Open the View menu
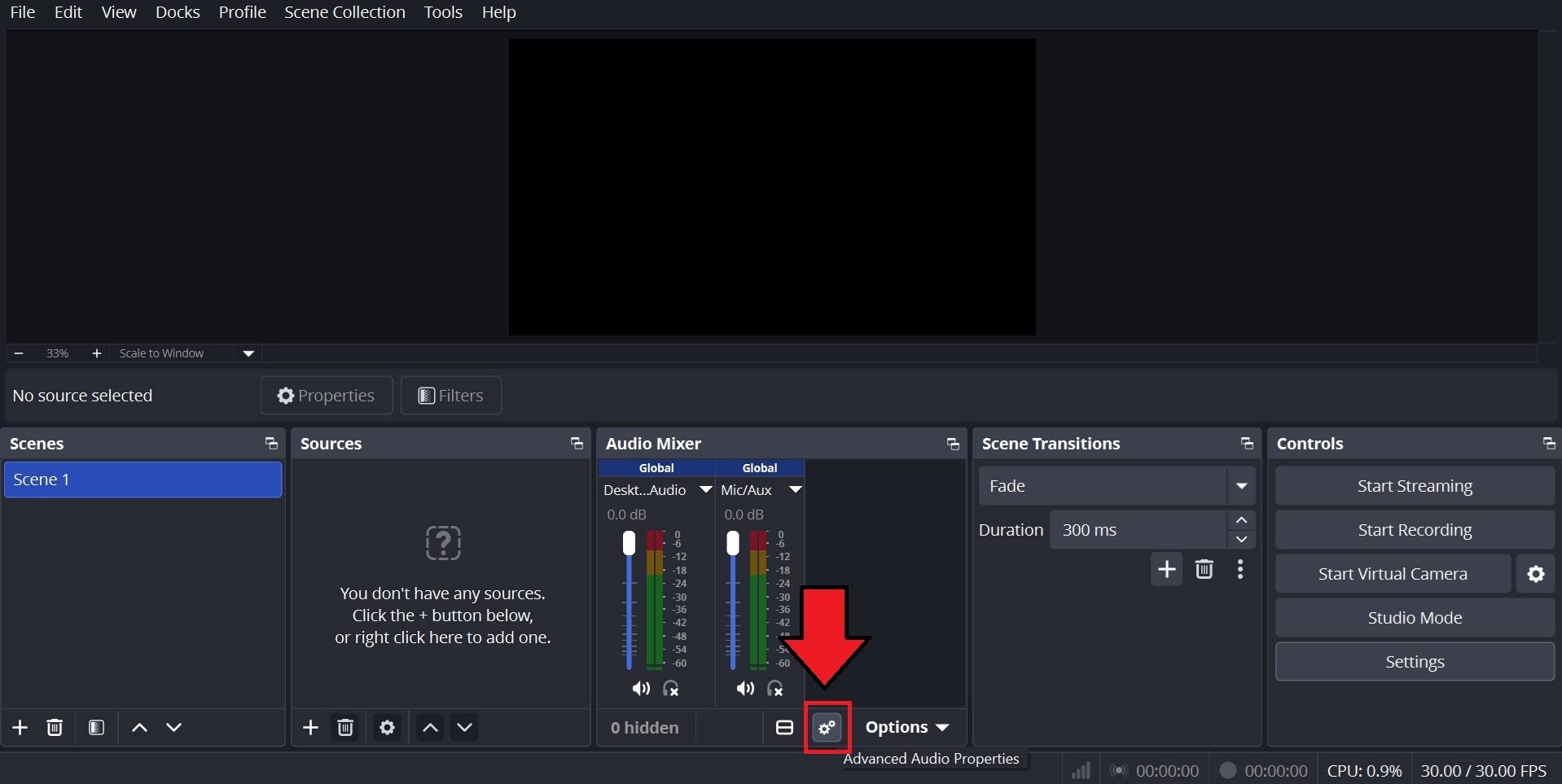 (x=119, y=12)
